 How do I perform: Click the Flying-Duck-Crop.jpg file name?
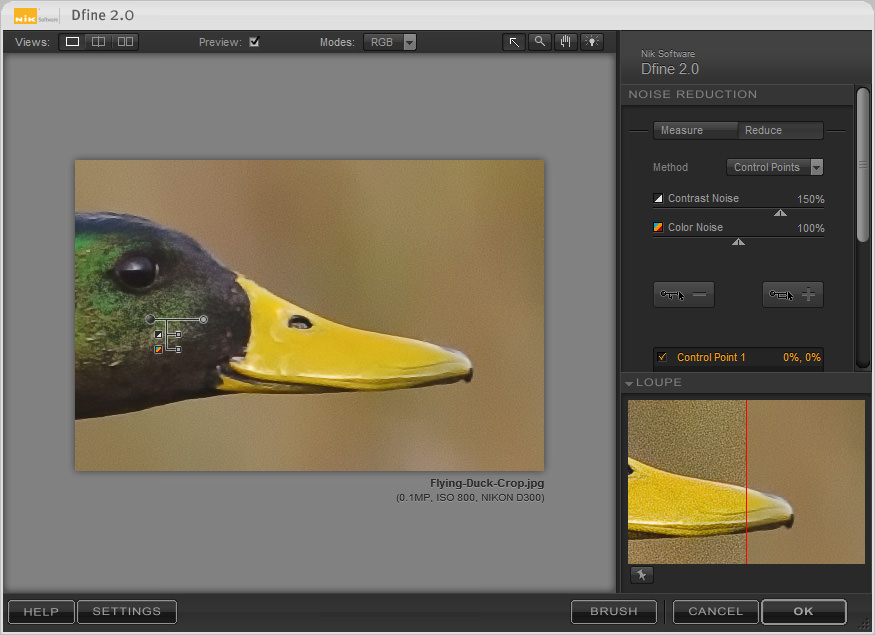(487, 483)
